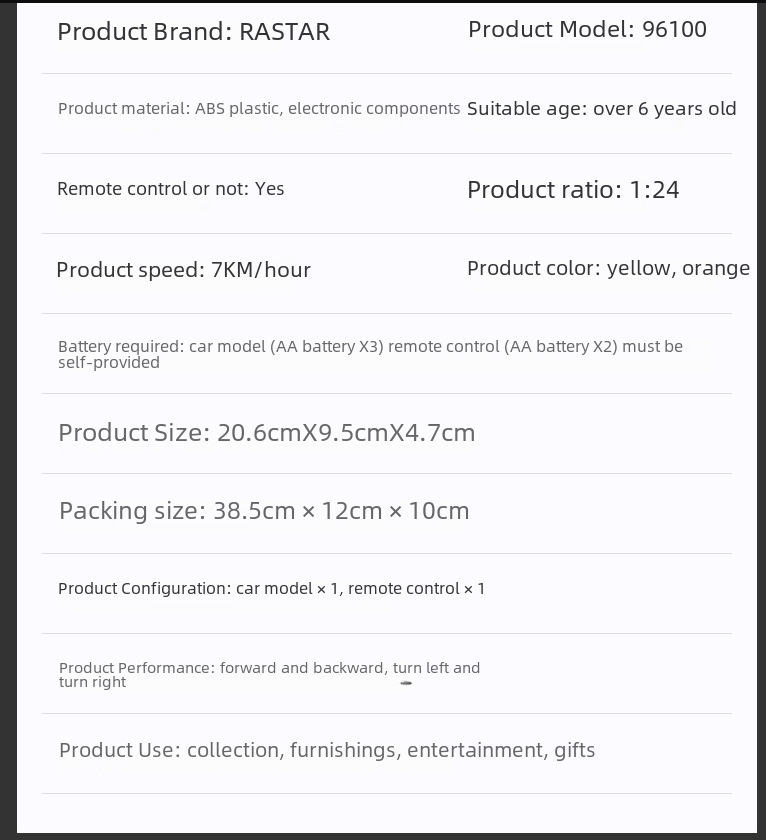Click the Product Performance description
Screen dimensions: 766x840
pos(269,668)
